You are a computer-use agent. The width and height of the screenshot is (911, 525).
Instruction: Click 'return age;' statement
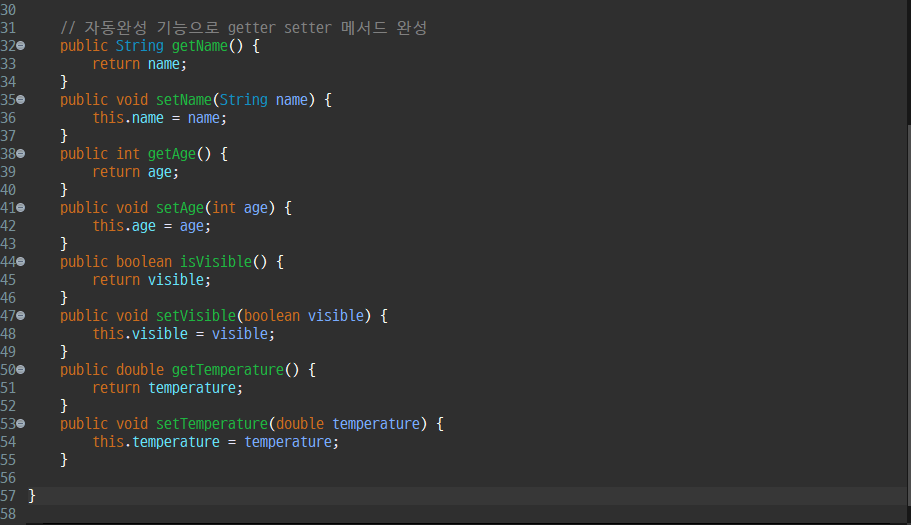click(x=135, y=172)
